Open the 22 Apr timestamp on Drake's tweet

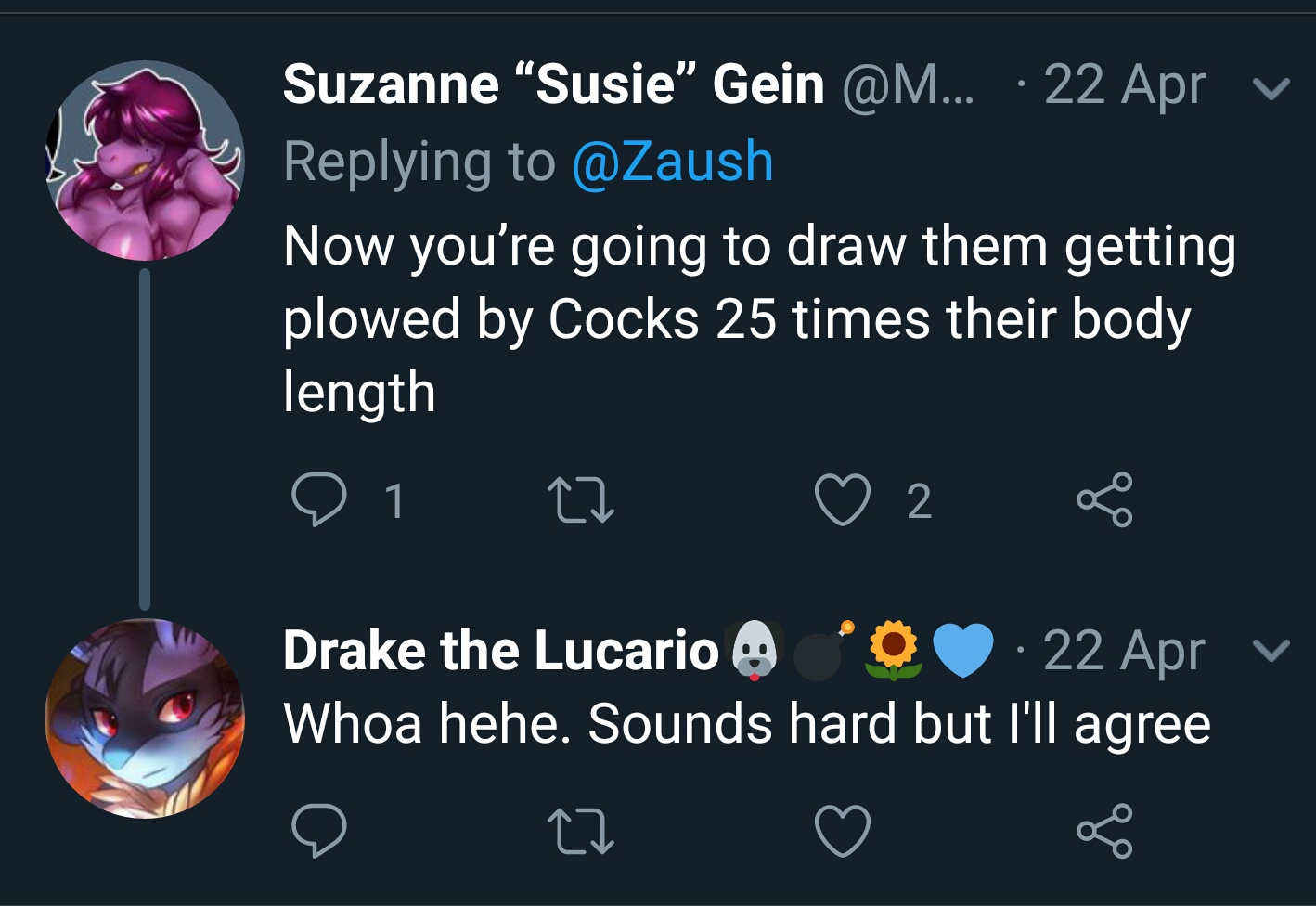[x=1124, y=650]
